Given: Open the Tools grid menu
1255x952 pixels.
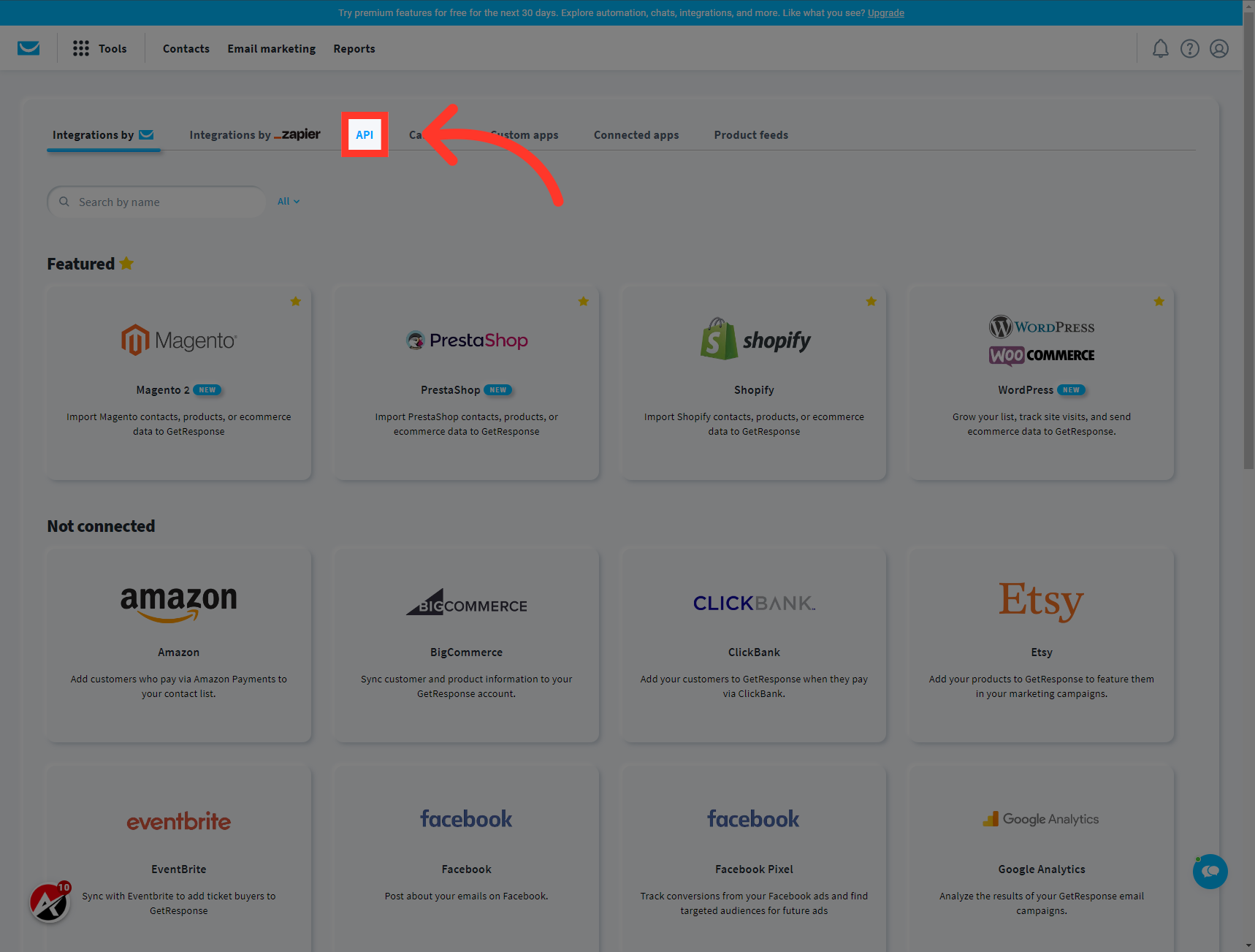Looking at the screenshot, I should [x=81, y=47].
